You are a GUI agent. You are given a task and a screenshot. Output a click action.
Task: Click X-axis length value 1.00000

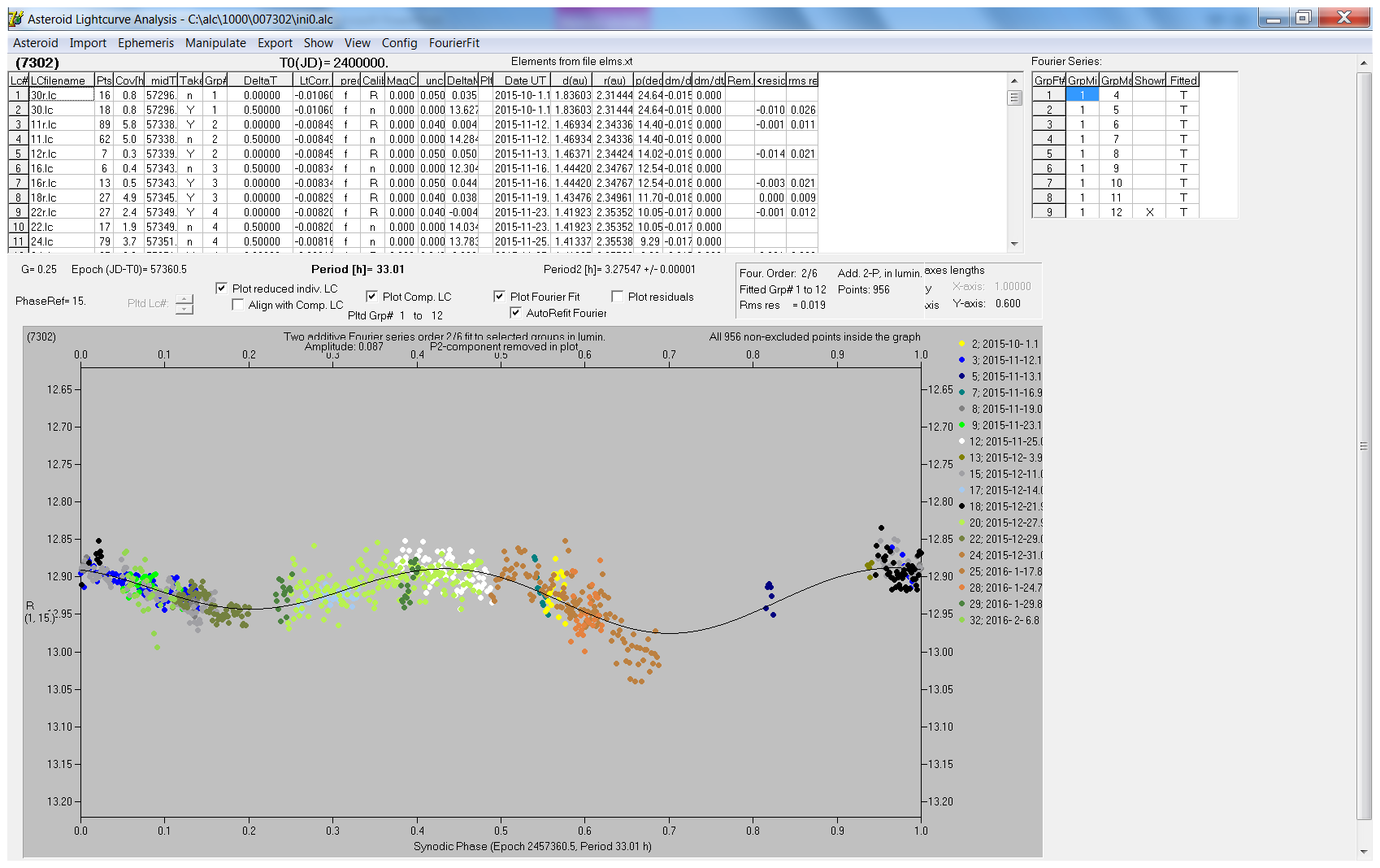click(1013, 286)
